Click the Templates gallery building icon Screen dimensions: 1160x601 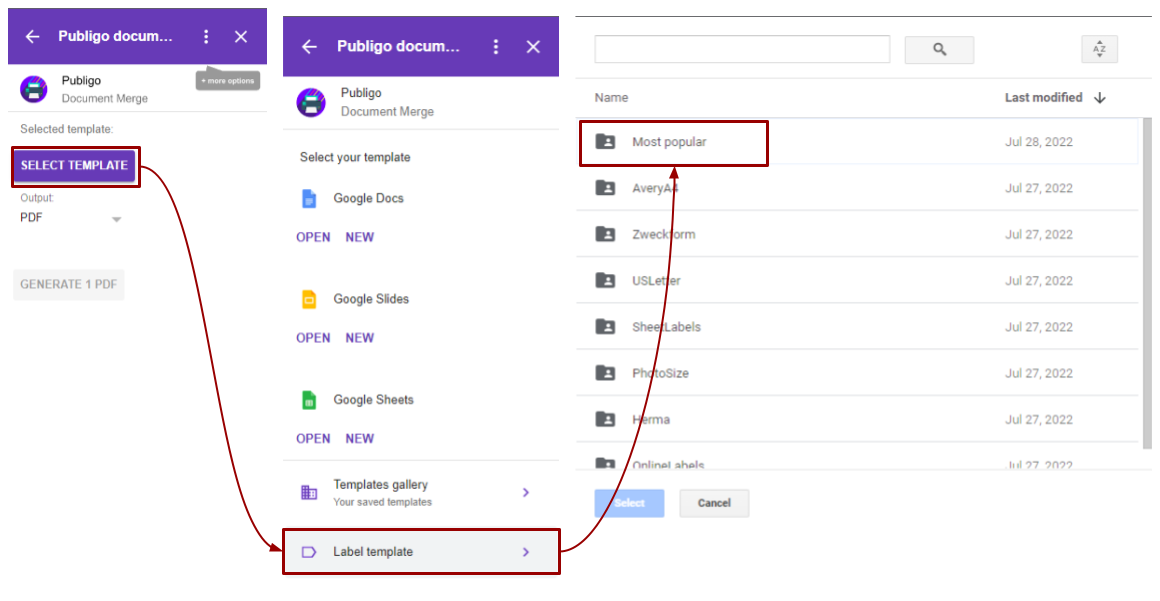(309, 492)
